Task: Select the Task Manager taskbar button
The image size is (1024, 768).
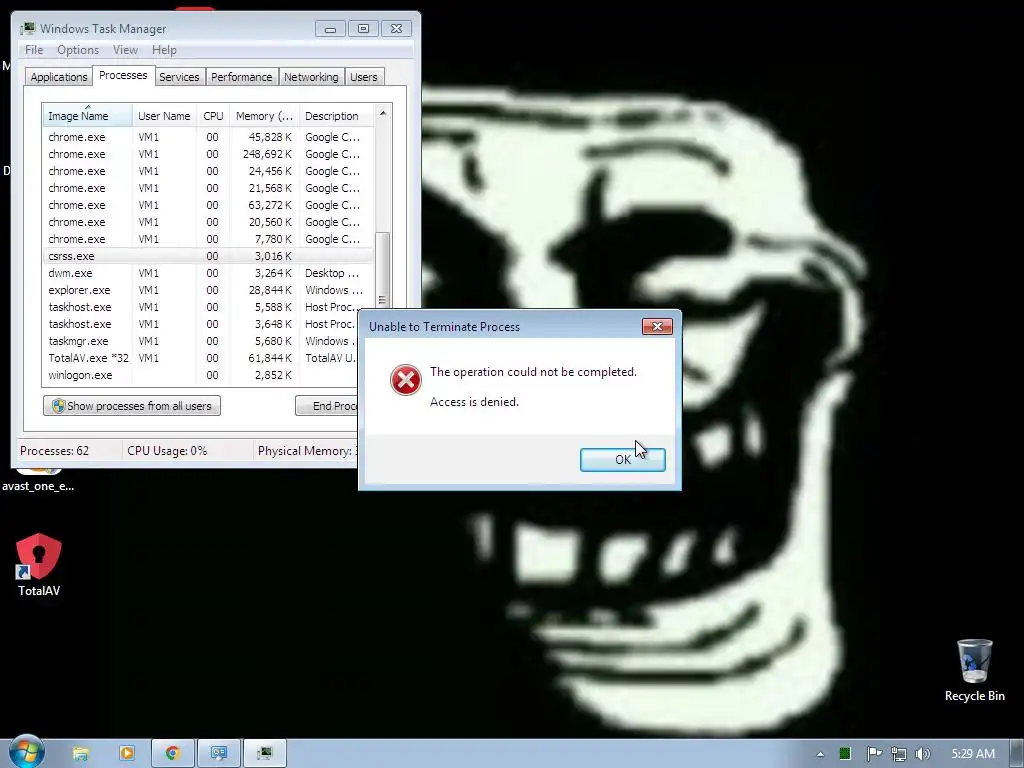Action: pos(264,754)
